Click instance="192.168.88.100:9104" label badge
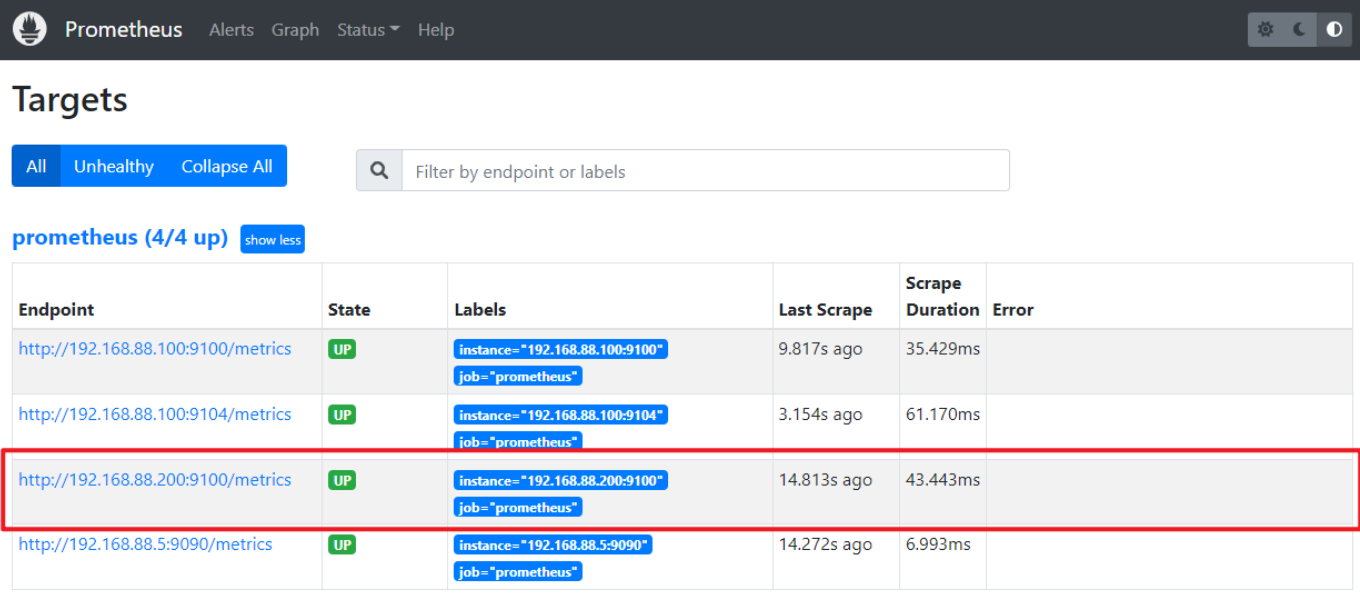Image resolution: width=1360 pixels, height=595 pixels. click(x=561, y=415)
